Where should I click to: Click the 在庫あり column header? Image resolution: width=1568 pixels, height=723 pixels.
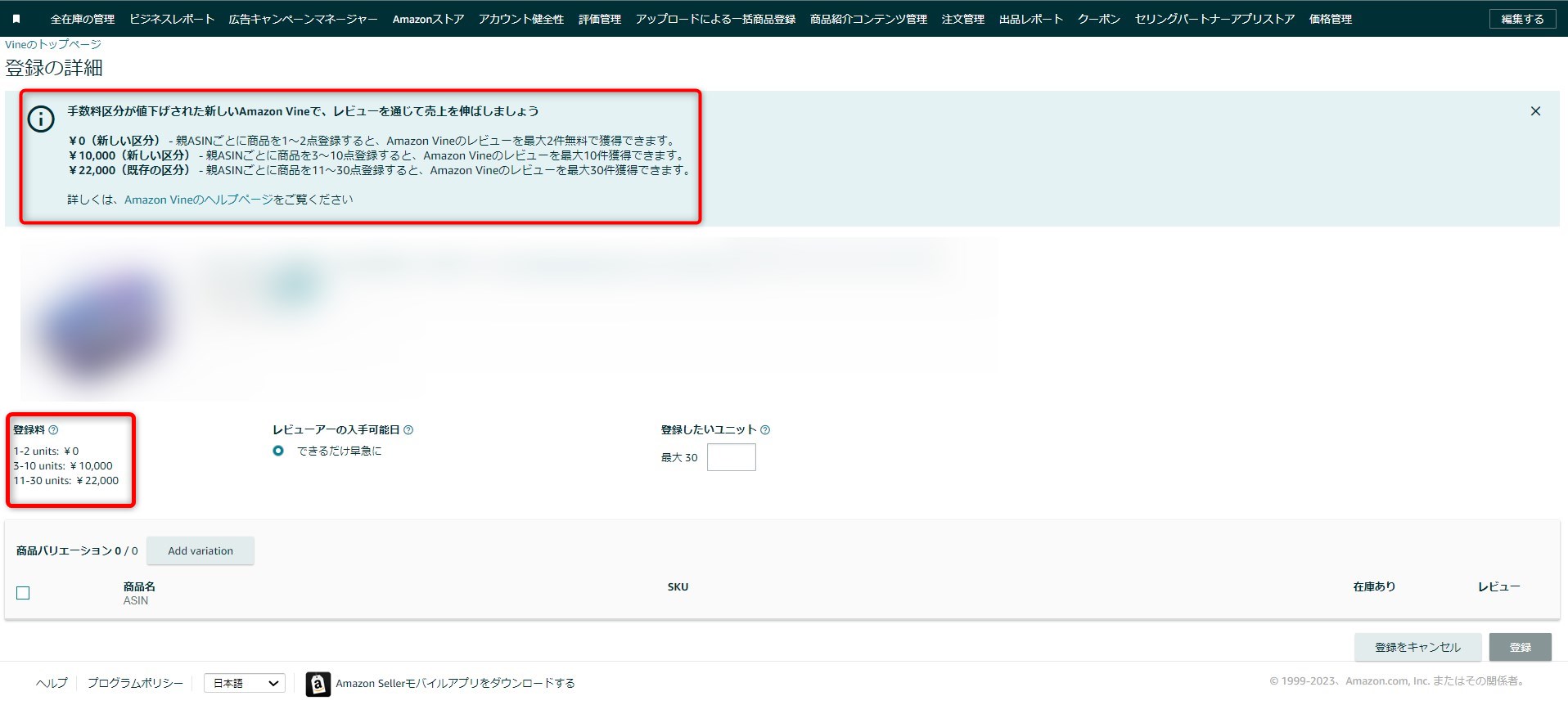coord(1374,586)
